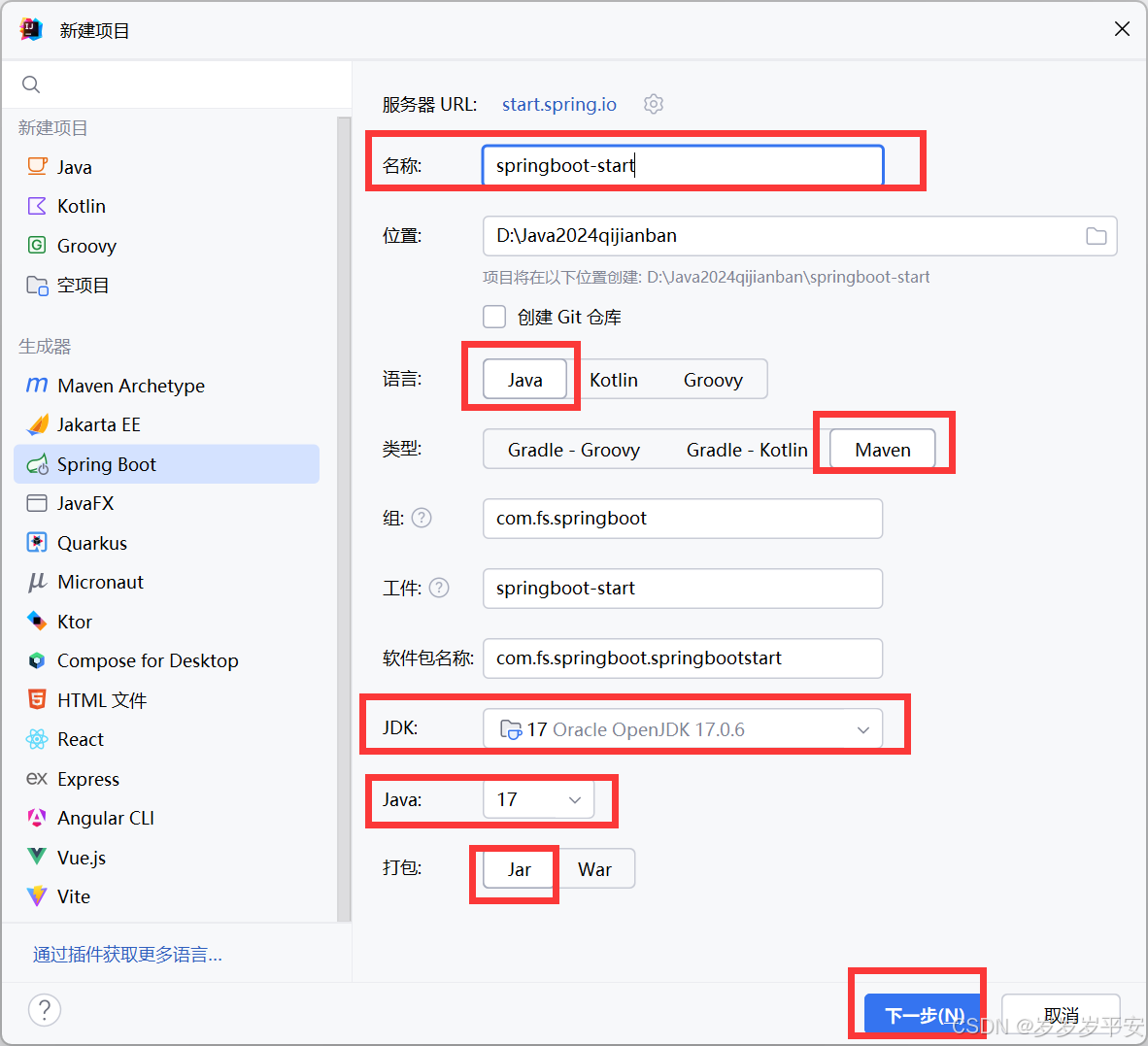Viewport: 1148px width, 1046px height.
Task: Click the sidebar search field
Action: 177,84
